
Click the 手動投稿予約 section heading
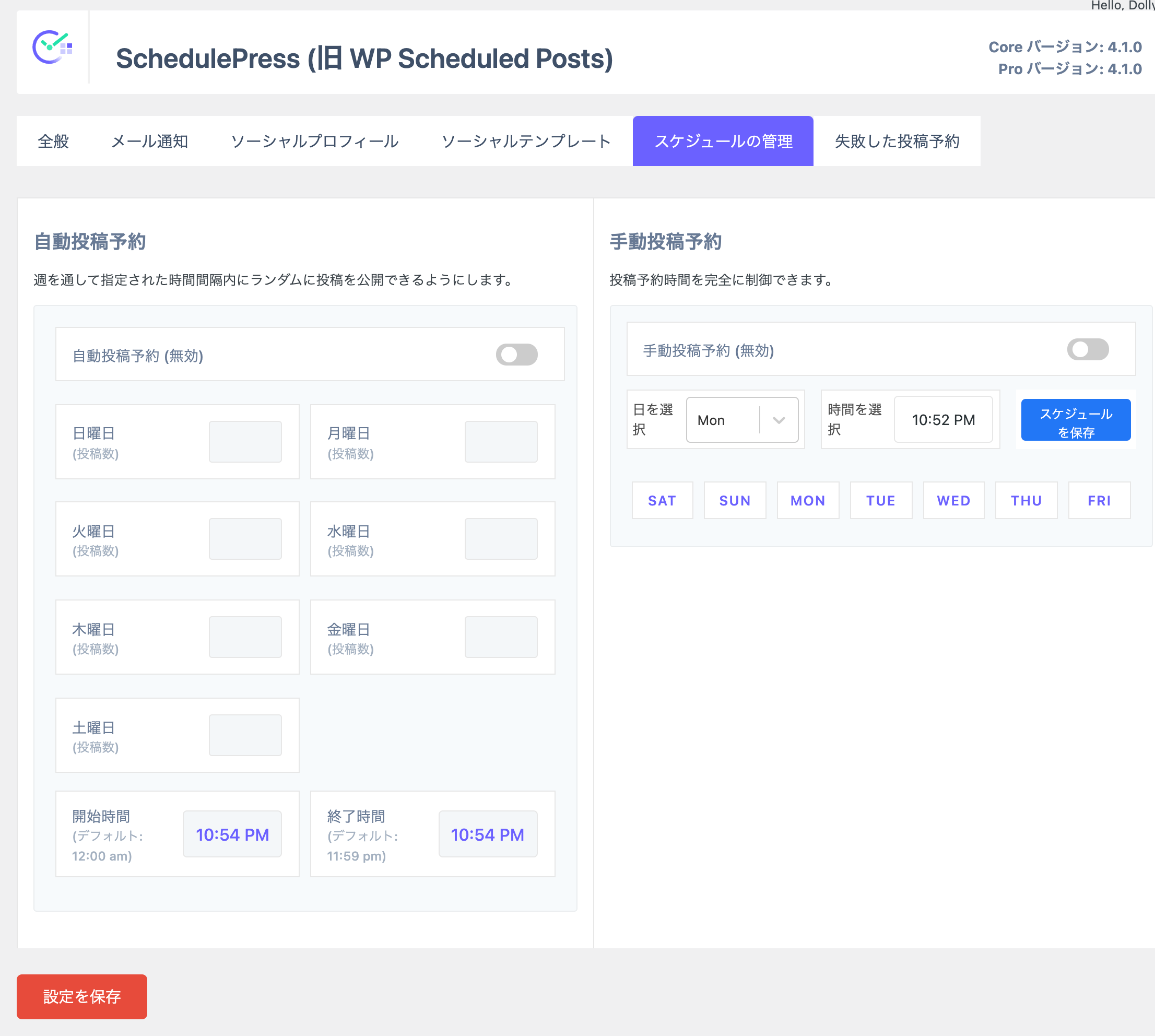(x=665, y=241)
